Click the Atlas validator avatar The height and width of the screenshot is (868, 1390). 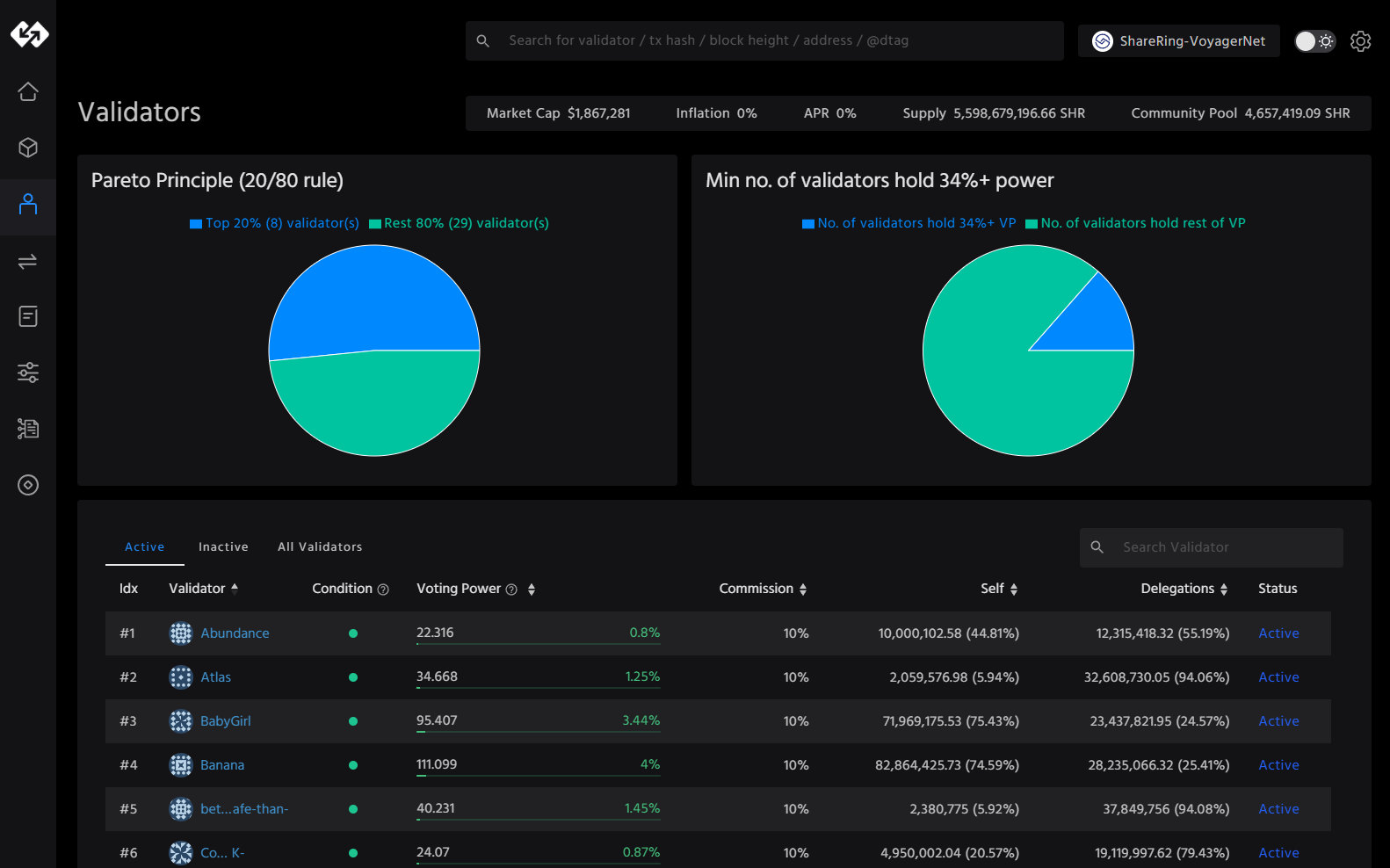click(x=181, y=677)
